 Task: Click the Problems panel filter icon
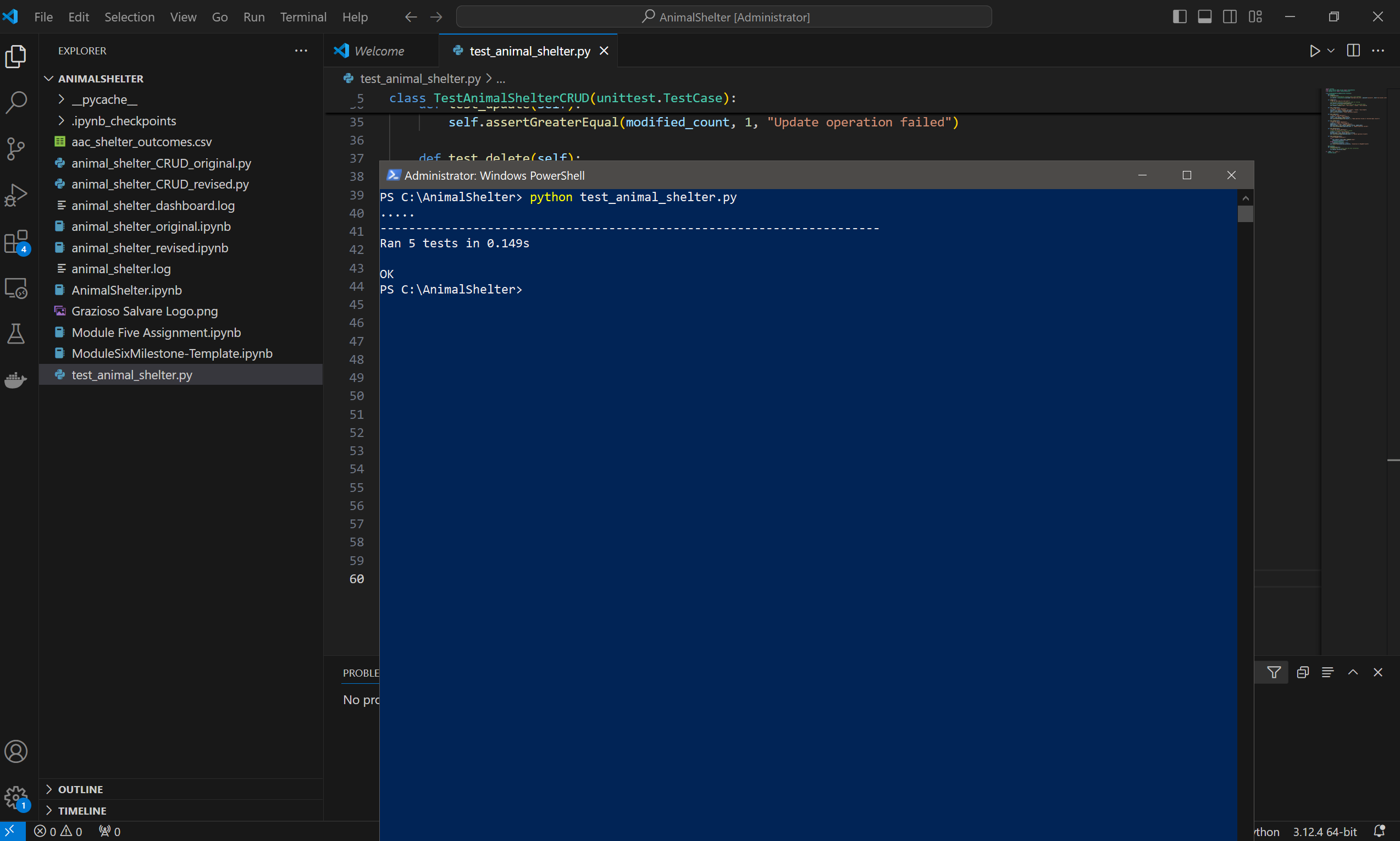coord(1274,673)
